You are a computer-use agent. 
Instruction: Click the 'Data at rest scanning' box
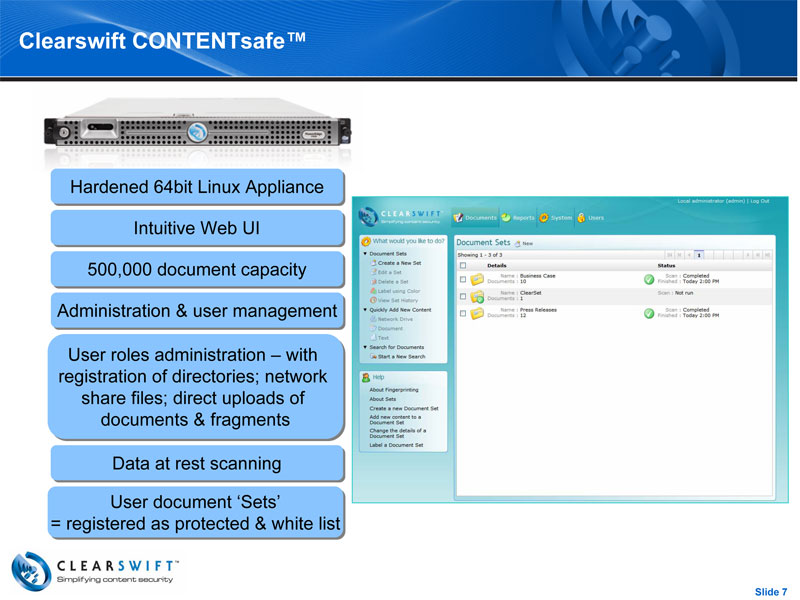pyautogui.click(x=197, y=463)
